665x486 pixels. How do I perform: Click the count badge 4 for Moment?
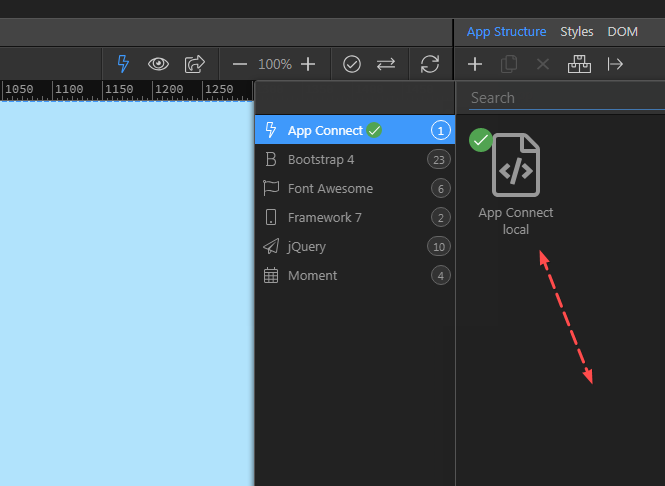tap(441, 276)
